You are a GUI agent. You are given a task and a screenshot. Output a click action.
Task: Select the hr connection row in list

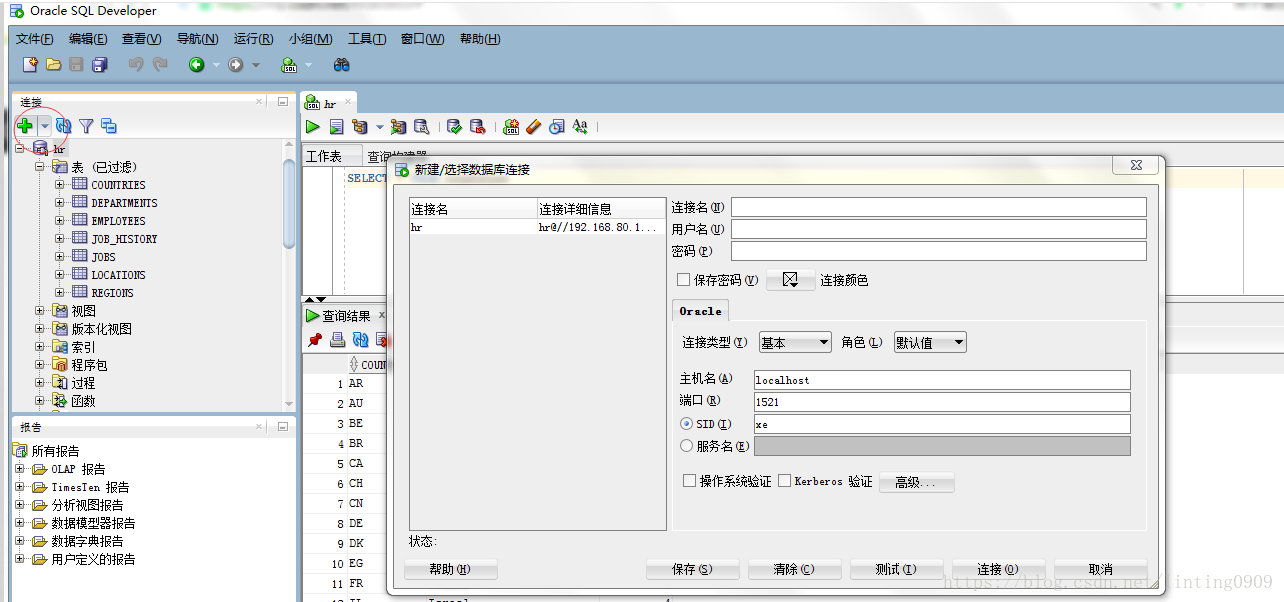click(x=537, y=227)
